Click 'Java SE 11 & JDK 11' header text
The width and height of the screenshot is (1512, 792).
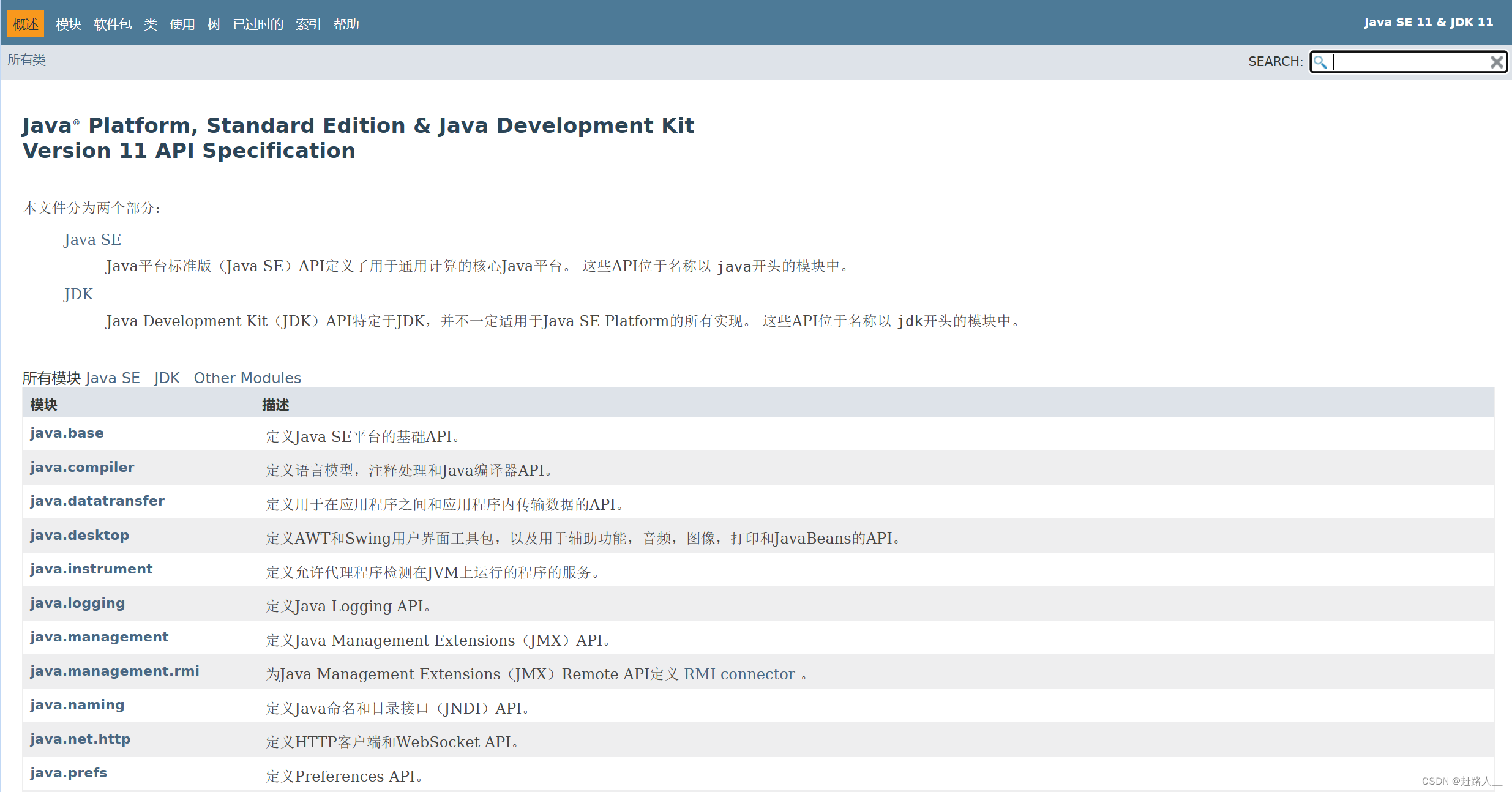pyautogui.click(x=1428, y=22)
